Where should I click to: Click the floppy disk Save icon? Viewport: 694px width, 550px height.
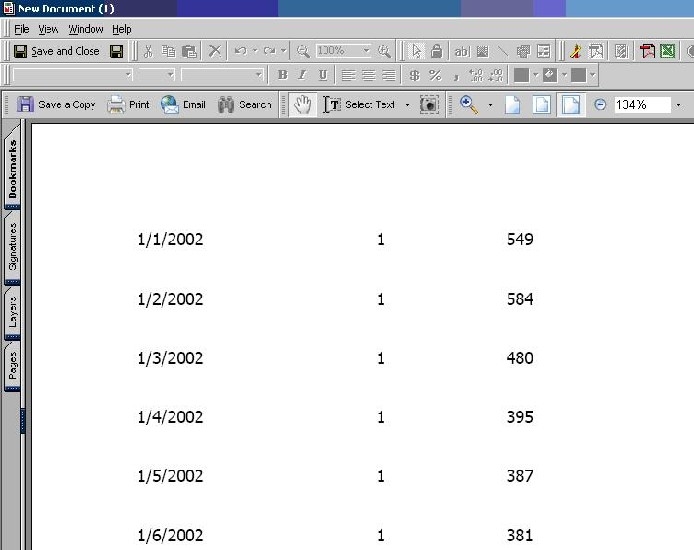click(116, 51)
